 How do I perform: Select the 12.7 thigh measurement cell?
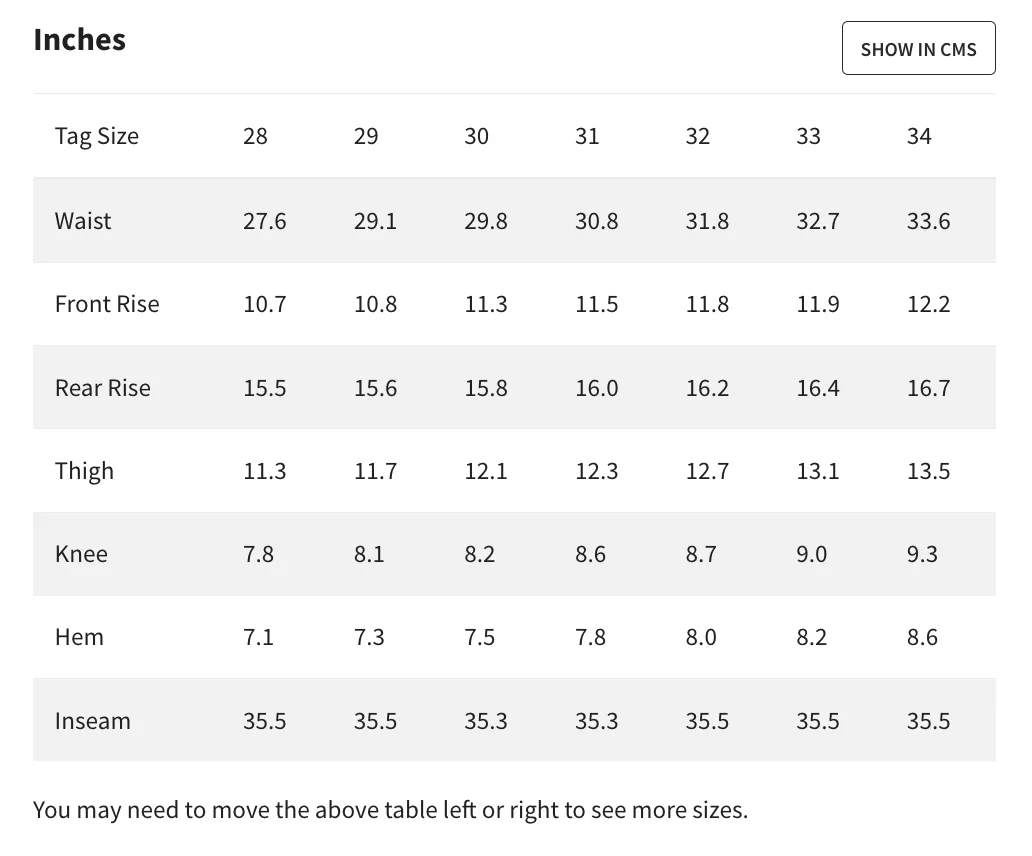[x=707, y=471]
